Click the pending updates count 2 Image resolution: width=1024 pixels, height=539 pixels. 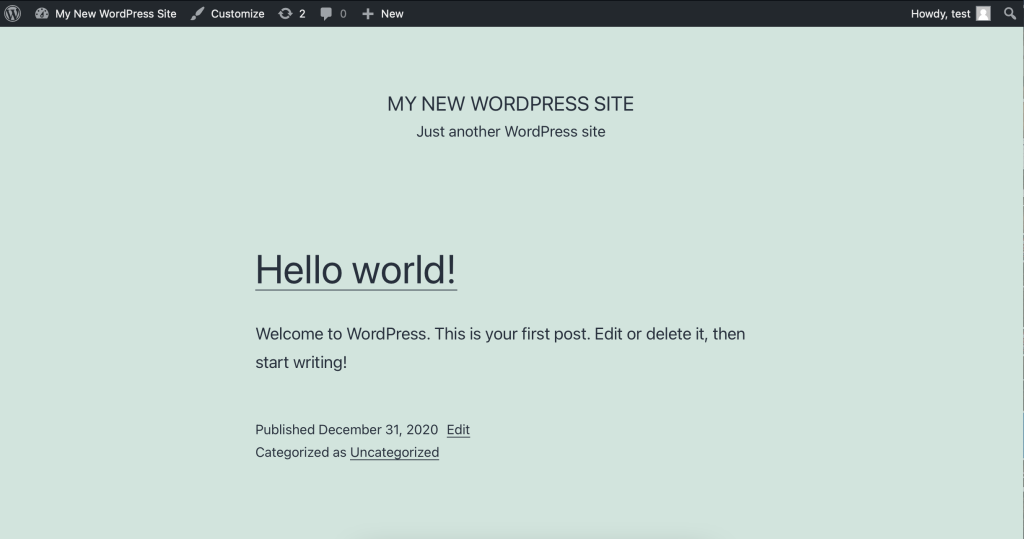pos(302,14)
